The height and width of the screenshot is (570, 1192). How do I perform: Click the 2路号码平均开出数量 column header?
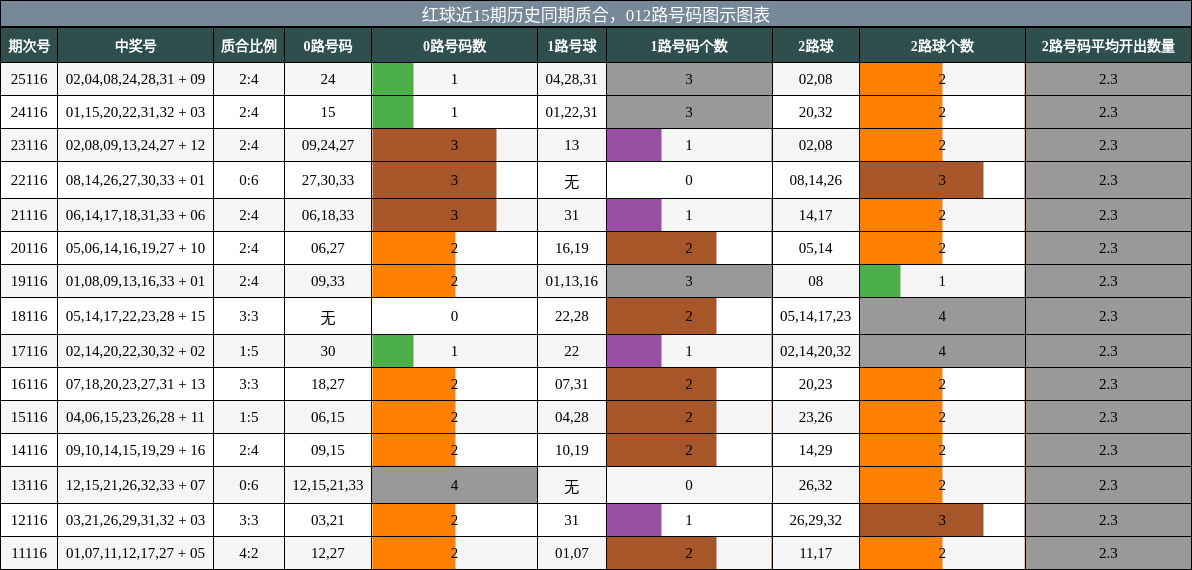pos(1108,46)
